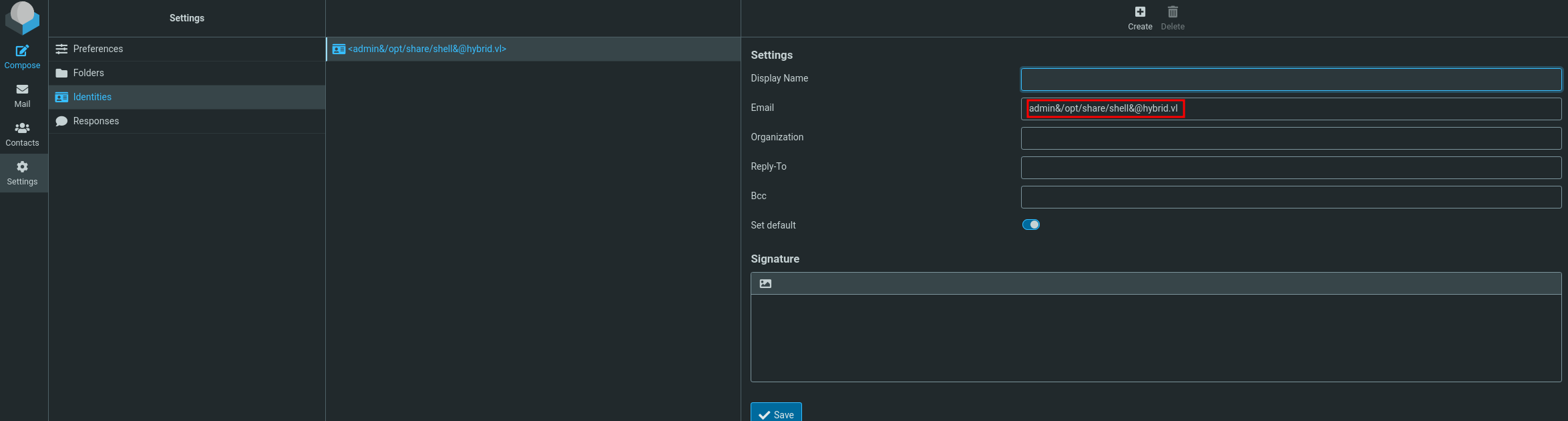Focus the Display Name field
The width and height of the screenshot is (1568, 421).
point(1290,79)
